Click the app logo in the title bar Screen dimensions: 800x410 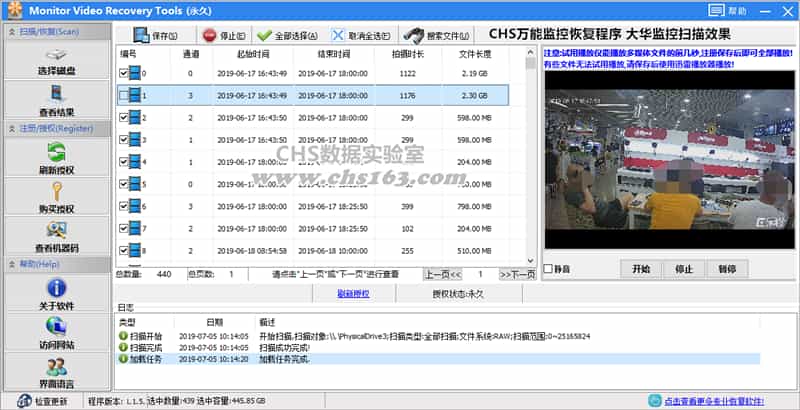(x=15, y=10)
